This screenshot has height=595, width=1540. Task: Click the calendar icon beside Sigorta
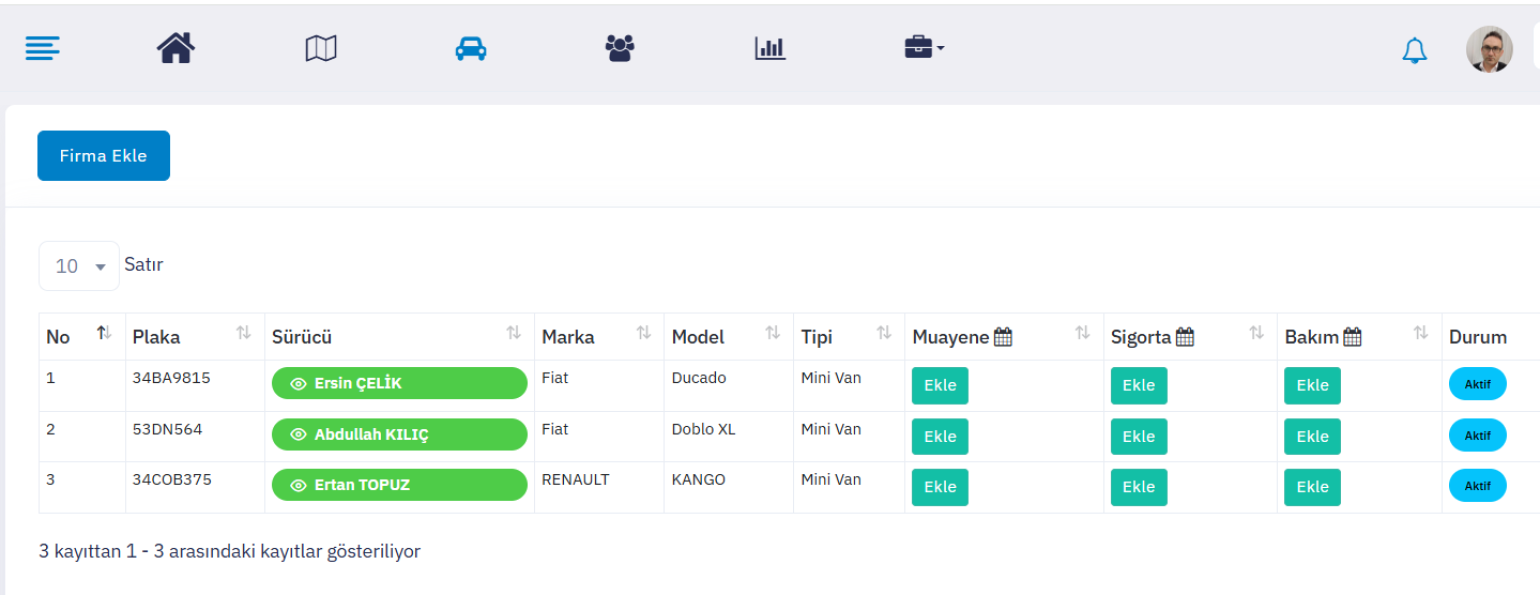point(1185,337)
